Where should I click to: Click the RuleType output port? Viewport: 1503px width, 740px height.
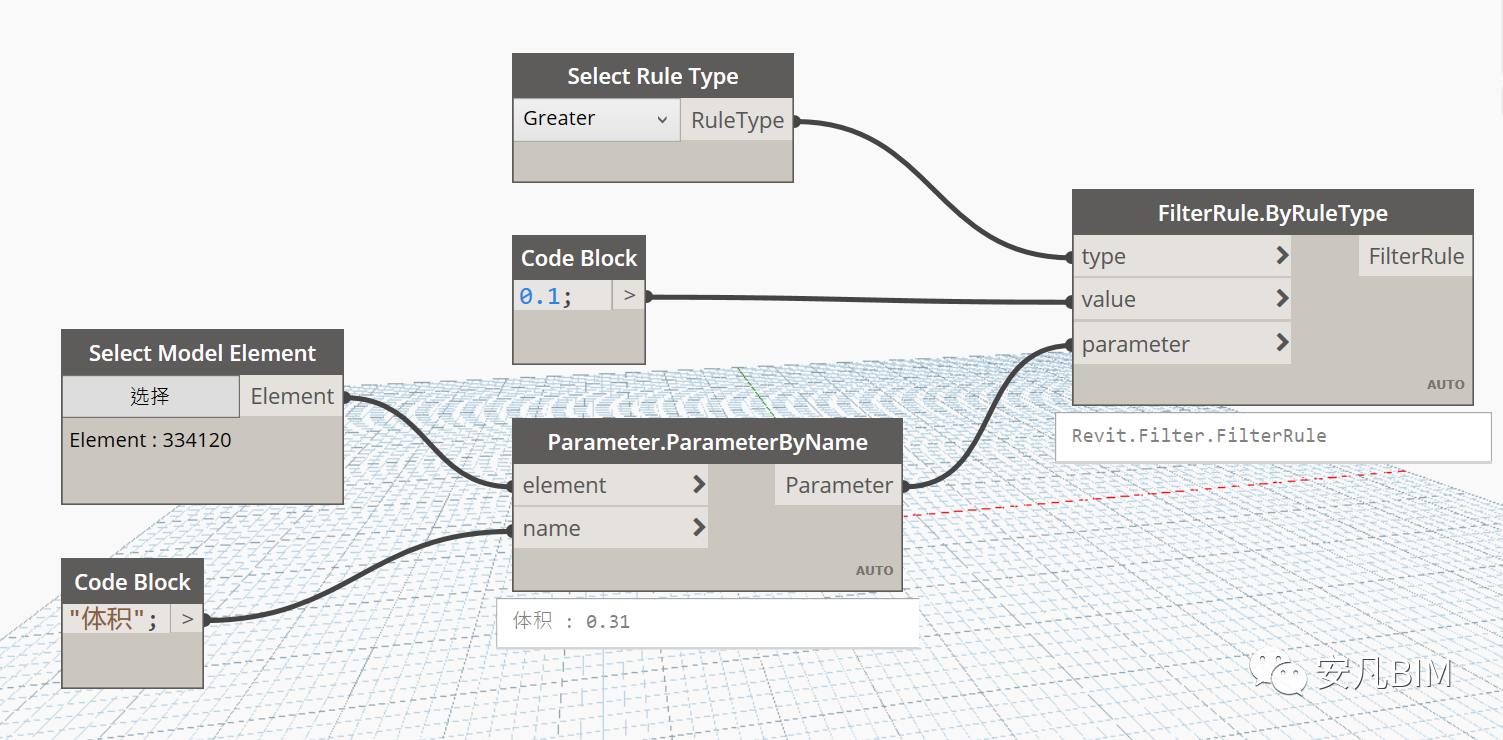point(737,121)
